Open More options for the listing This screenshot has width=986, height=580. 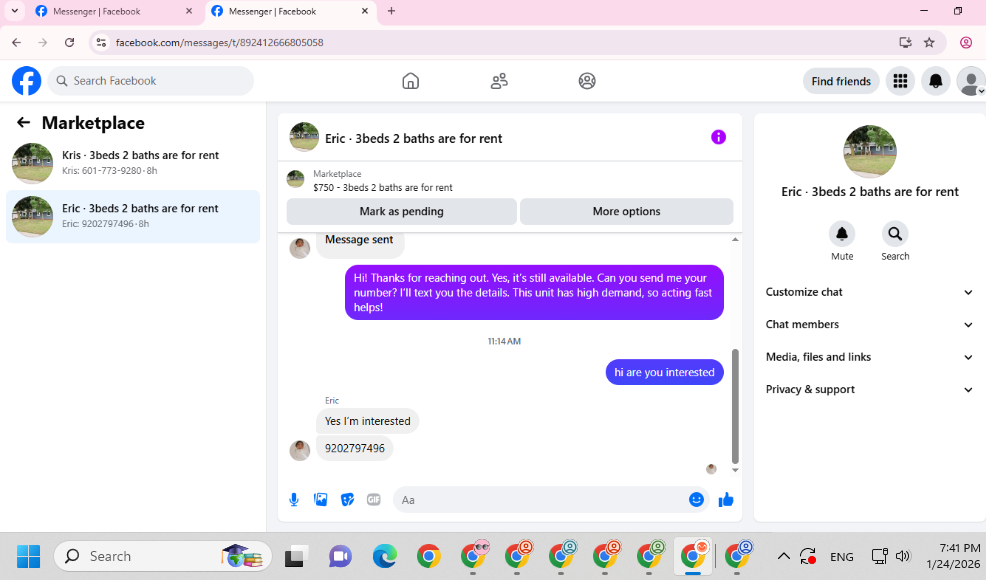626,211
